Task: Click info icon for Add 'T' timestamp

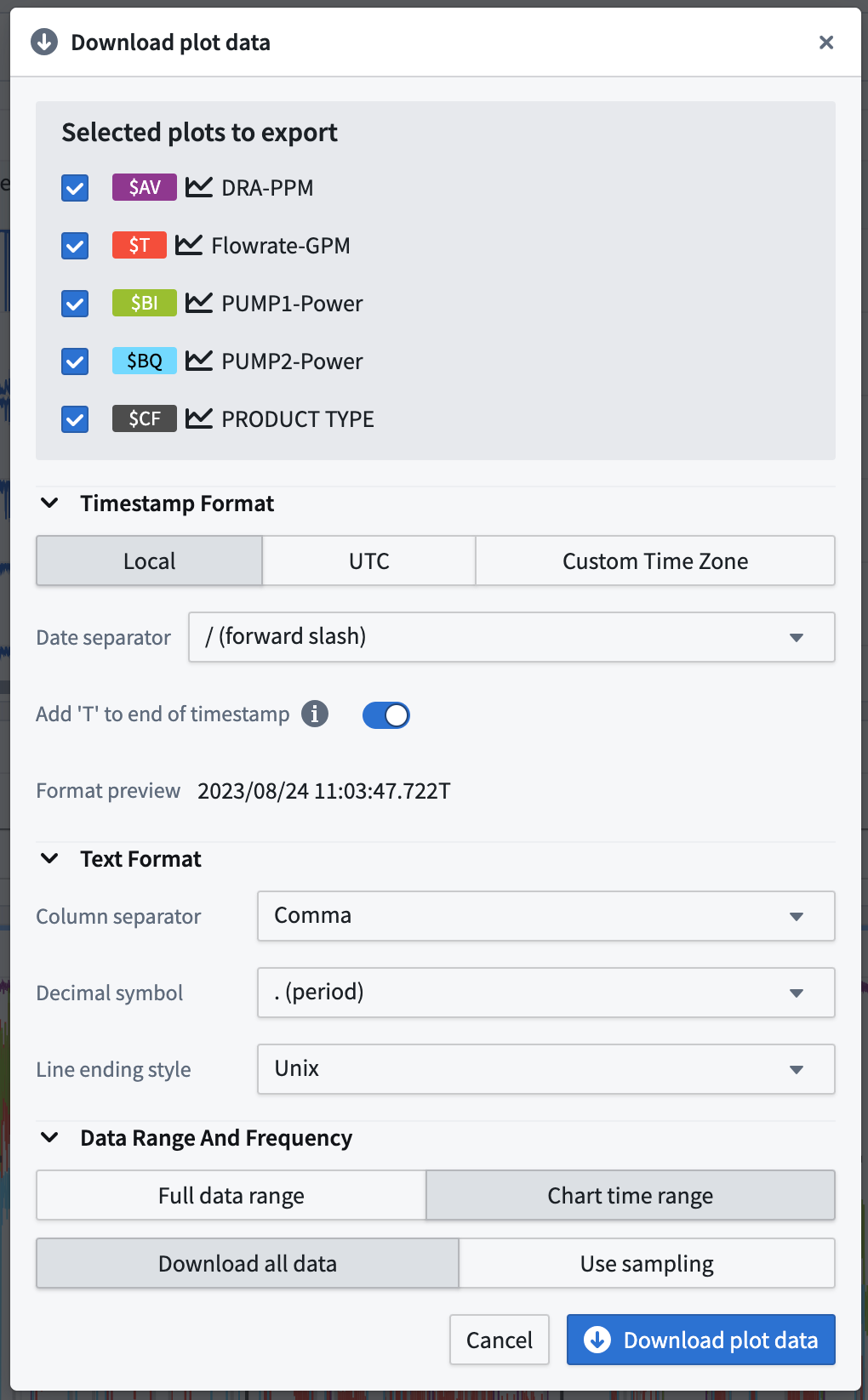Action: [315, 714]
